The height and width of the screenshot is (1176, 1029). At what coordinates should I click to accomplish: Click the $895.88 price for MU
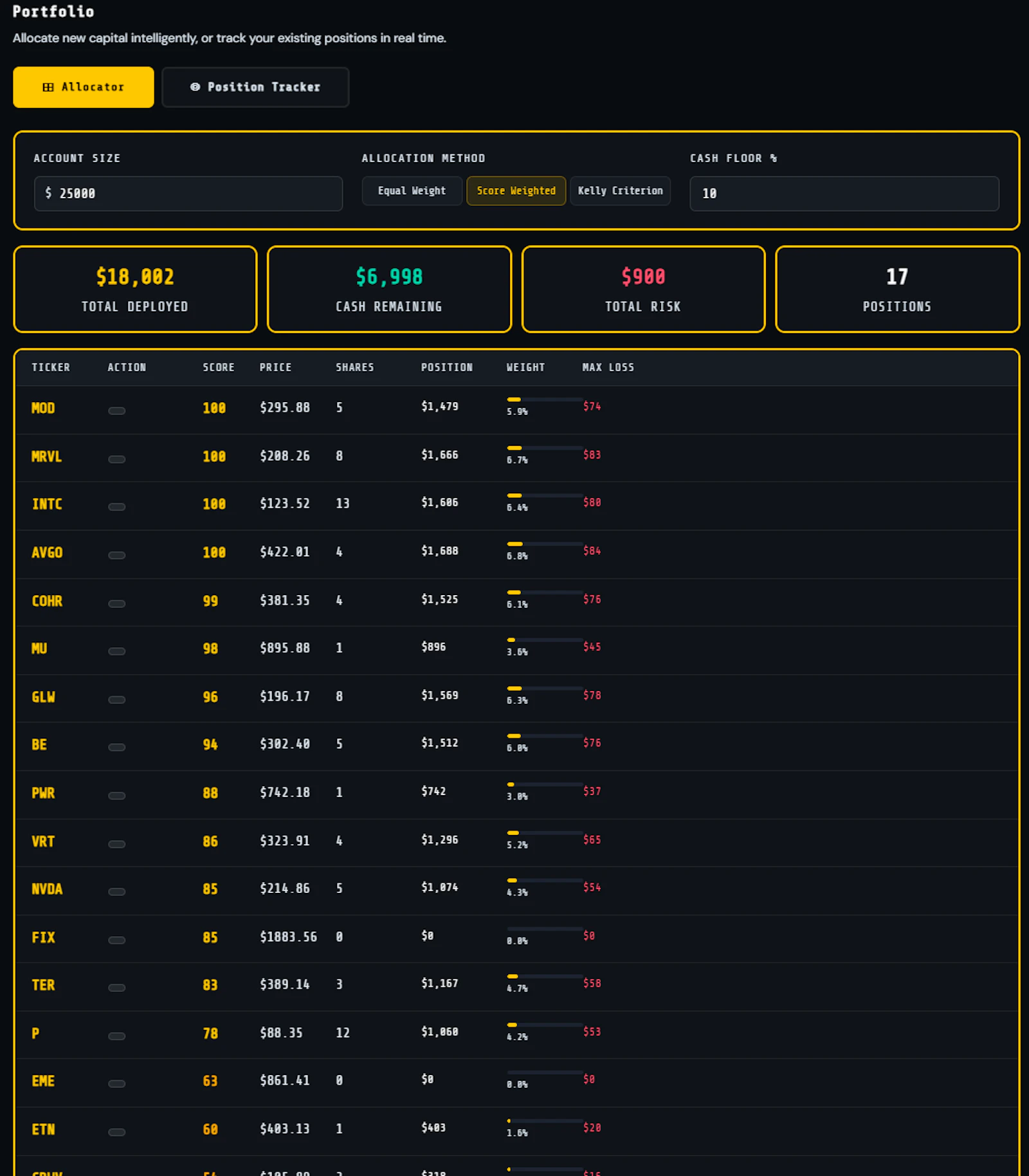pyautogui.click(x=285, y=648)
